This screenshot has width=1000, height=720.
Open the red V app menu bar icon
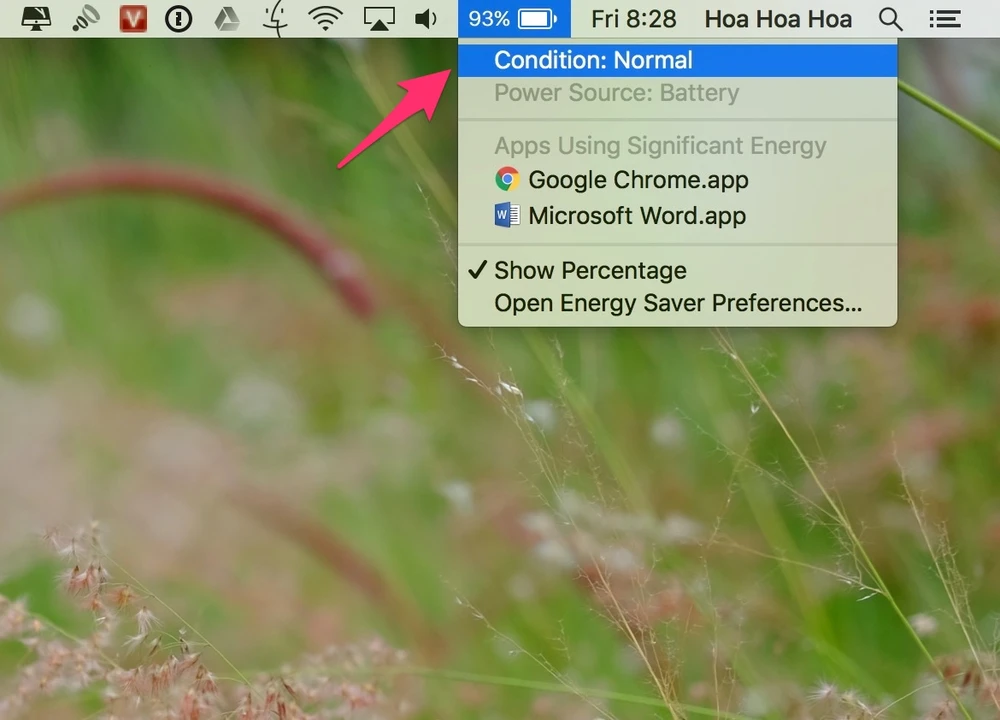click(133, 18)
